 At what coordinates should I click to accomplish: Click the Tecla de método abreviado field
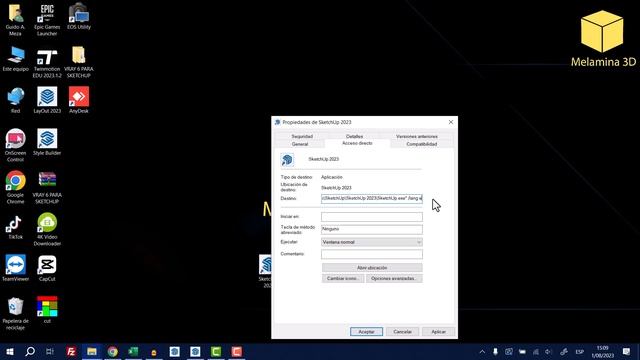[371, 229]
